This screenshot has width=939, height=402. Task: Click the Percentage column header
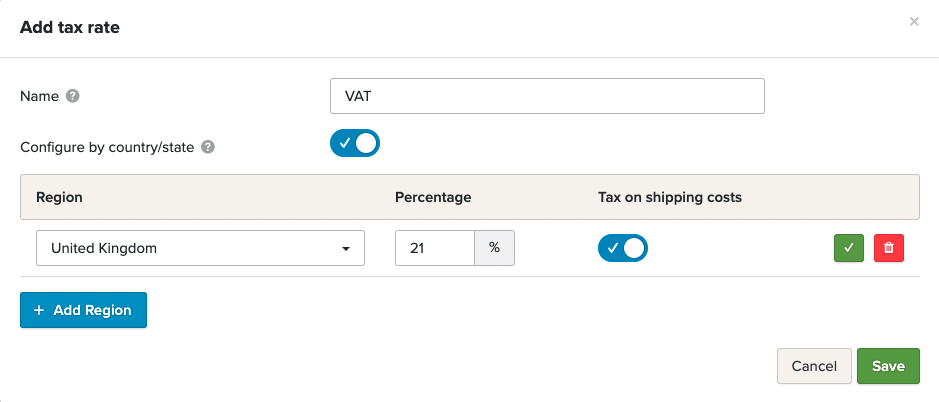(433, 197)
